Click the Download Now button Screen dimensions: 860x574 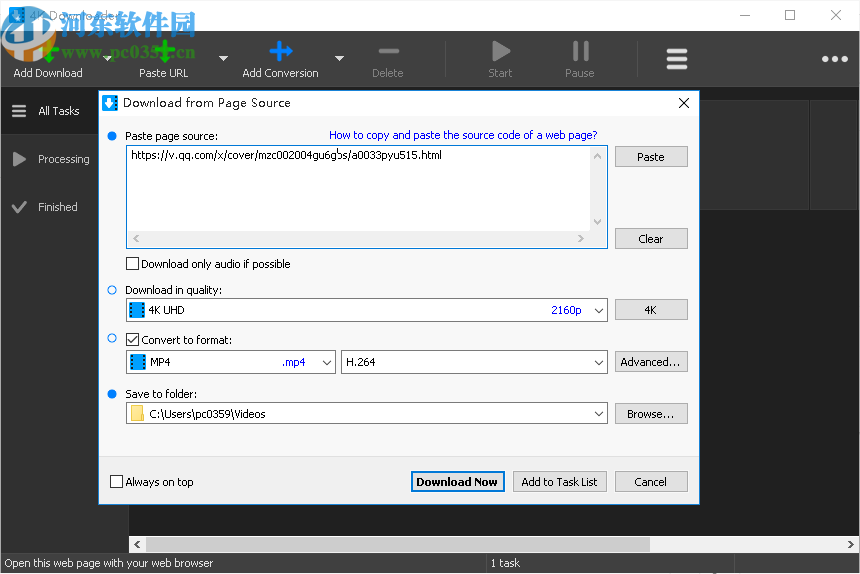457,482
